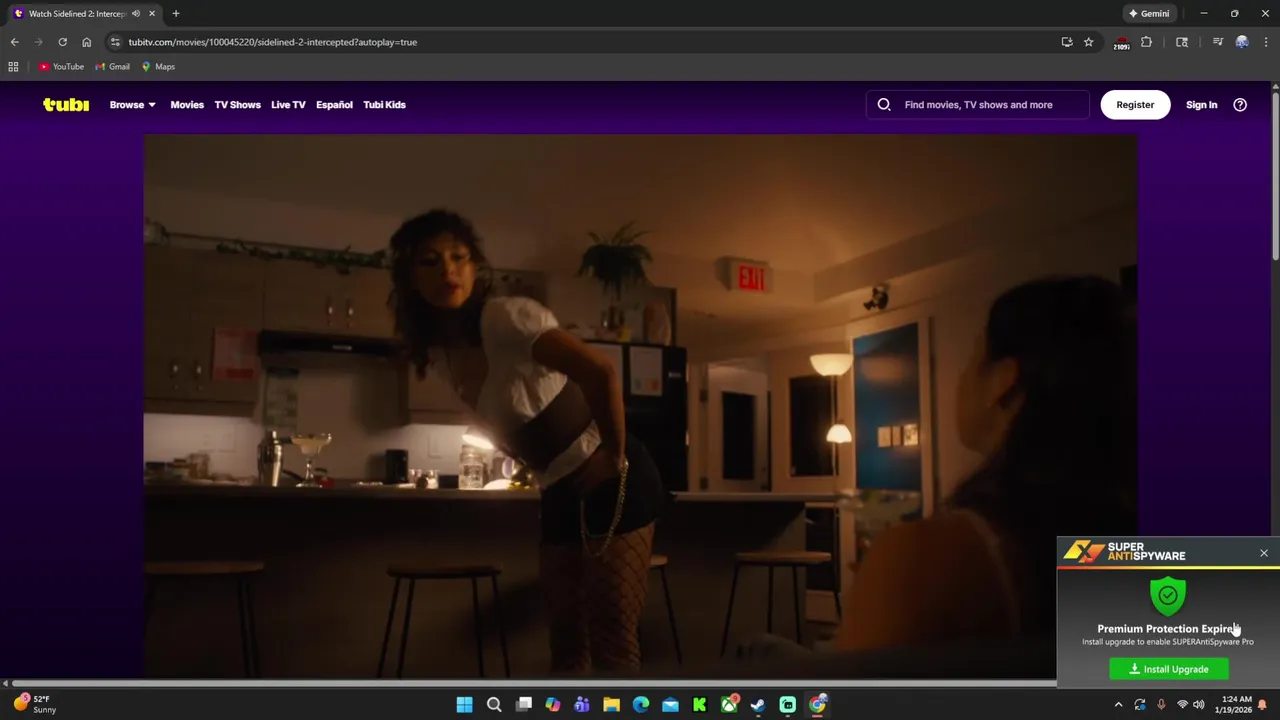Open the Chrome apps grid icon
Image resolution: width=1280 pixels, height=720 pixels.
tap(13, 67)
